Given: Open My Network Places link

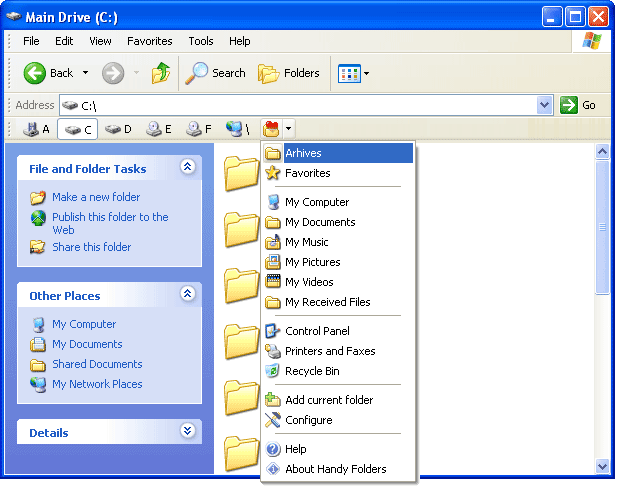Looking at the screenshot, I should pos(97,384).
